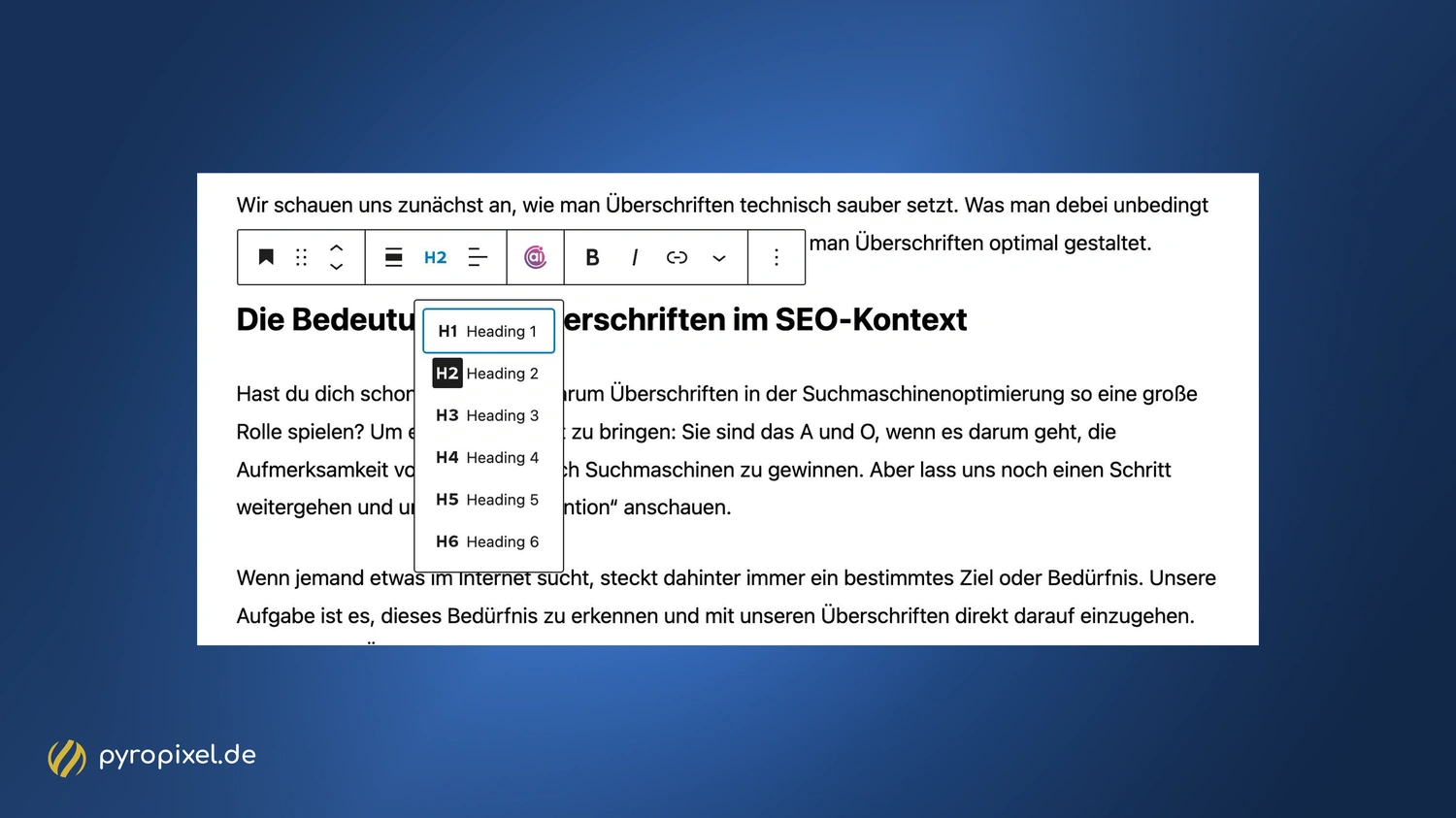Choose Heading 3 in the dropdown
The width and height of the screenshot is (1456, 818).
click(x=488, y=415)
